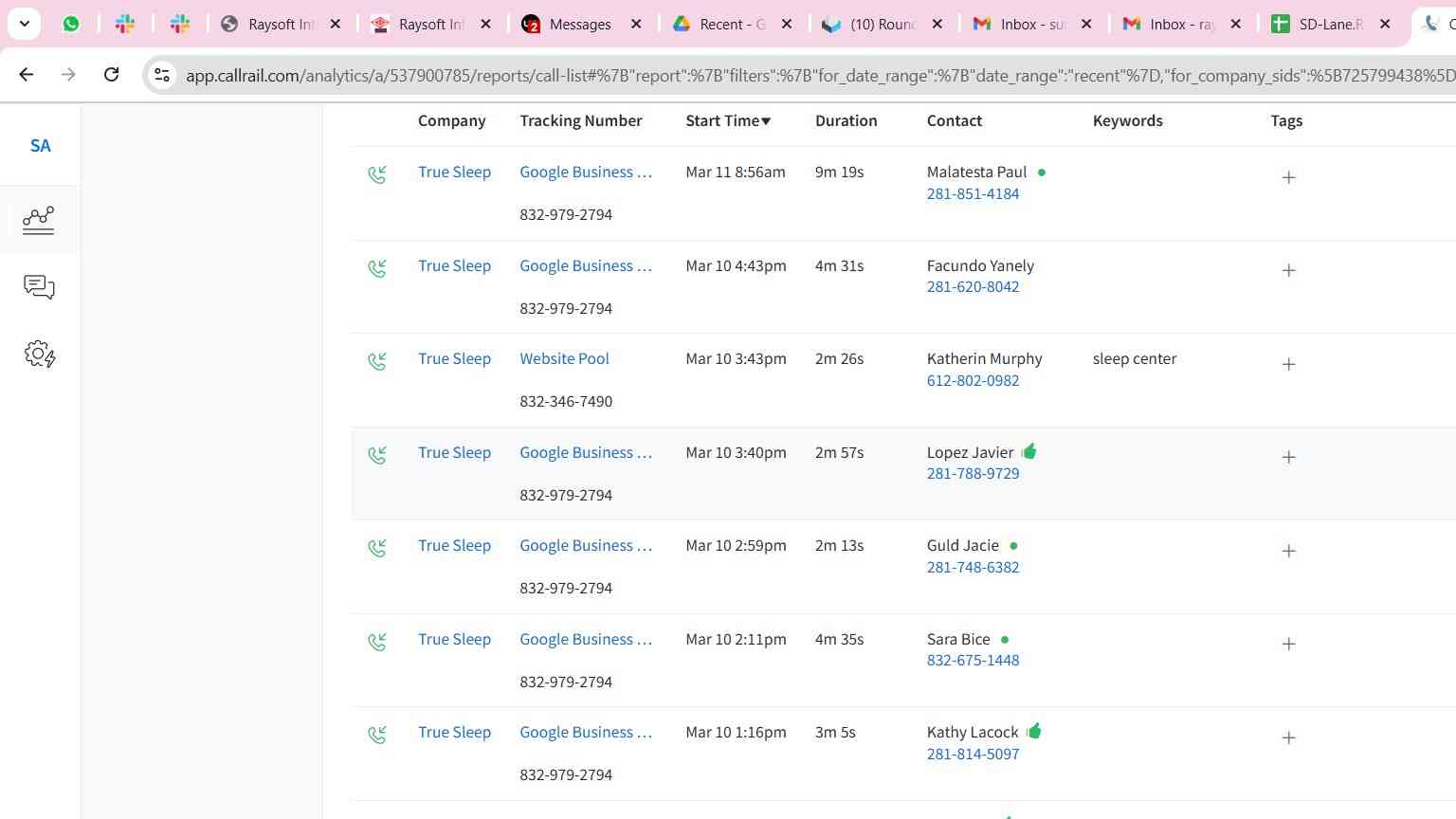Close the Messages browser tab
Viewport: 1456px width, 819px height.
[x=636, y=24]
